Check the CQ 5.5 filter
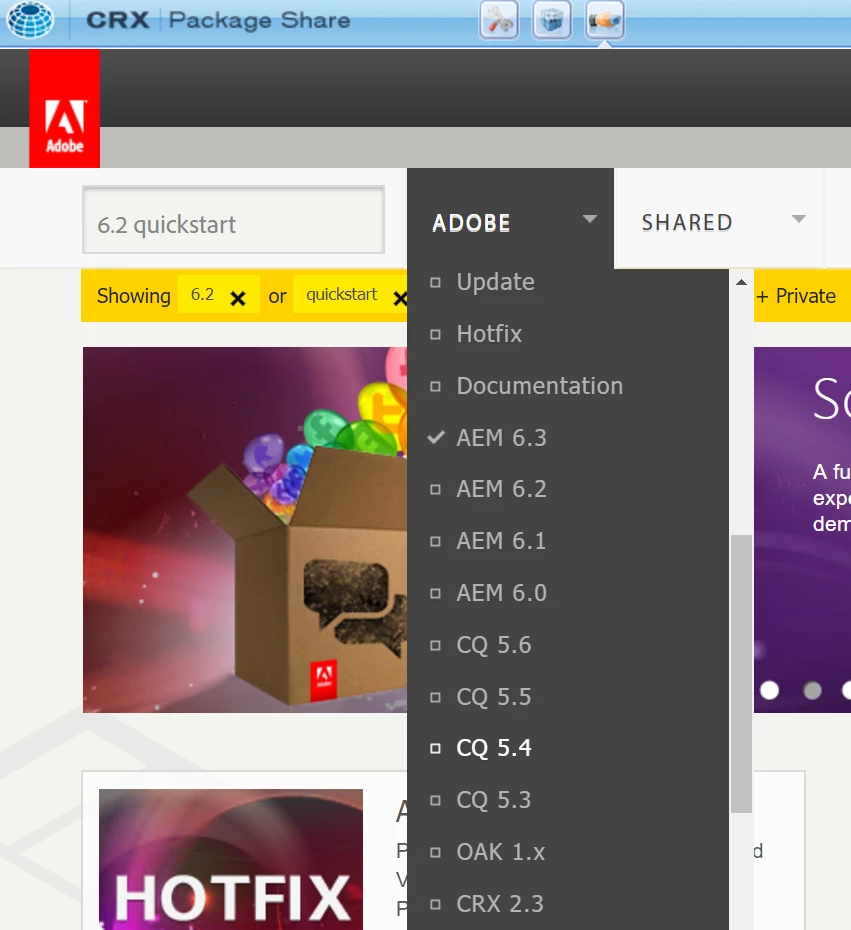This screenshot has height=930, width=851. [435, 697]
